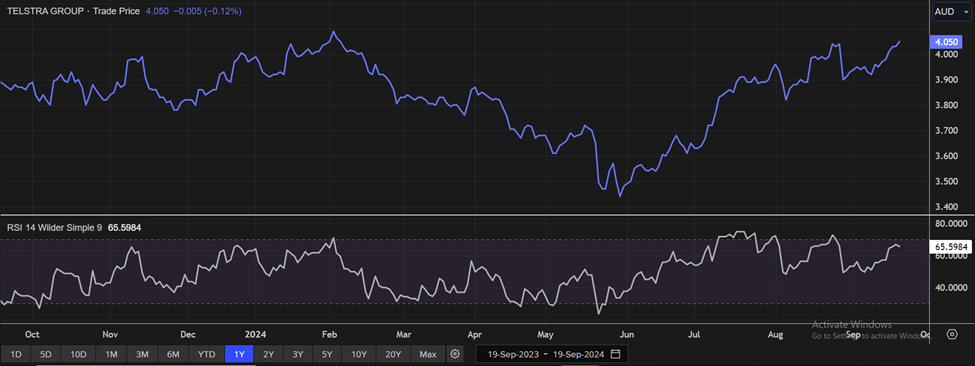The image size is (975, 366).
Task: Click the Oct label at axis start
Action: (x=32, y=334)
